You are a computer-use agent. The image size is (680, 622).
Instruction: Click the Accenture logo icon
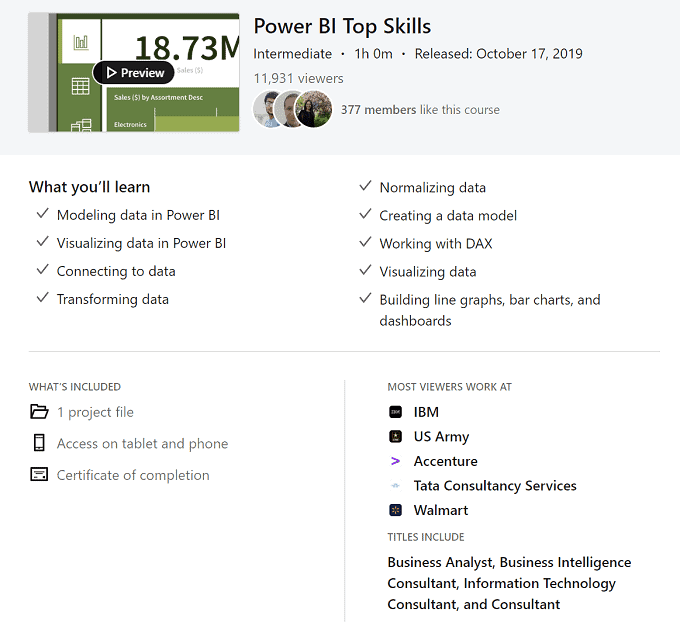coord(395,461)
